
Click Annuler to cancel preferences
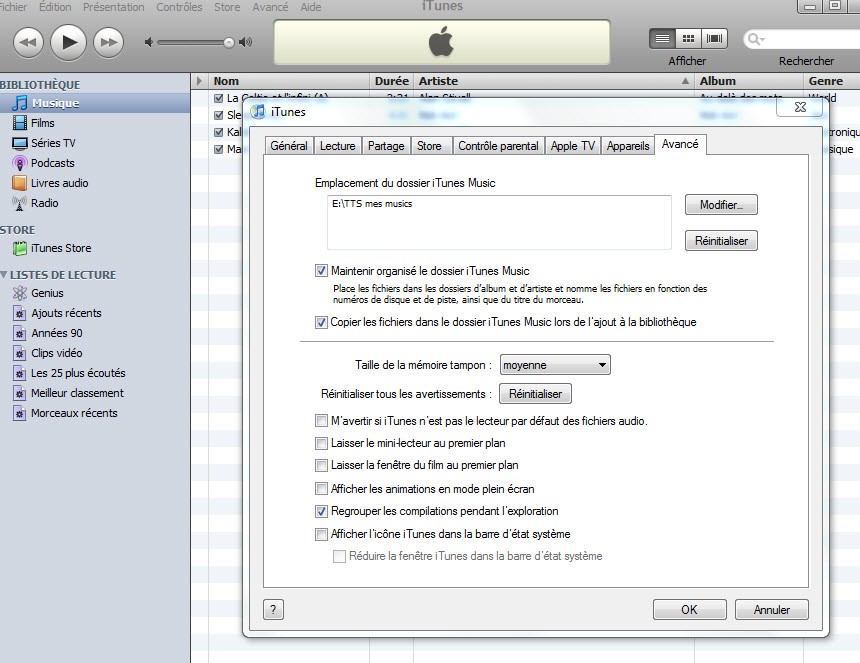772,609
